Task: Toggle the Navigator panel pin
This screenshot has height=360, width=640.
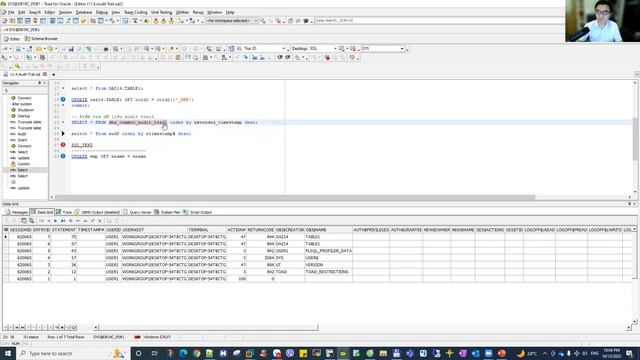Action: 40,83
